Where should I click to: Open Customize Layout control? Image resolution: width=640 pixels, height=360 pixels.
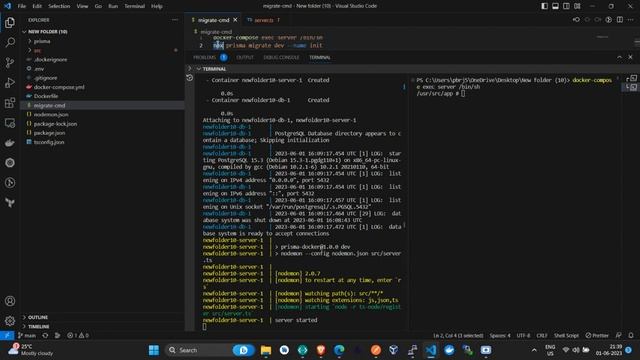pyautogui.click(x=578, y=6)
